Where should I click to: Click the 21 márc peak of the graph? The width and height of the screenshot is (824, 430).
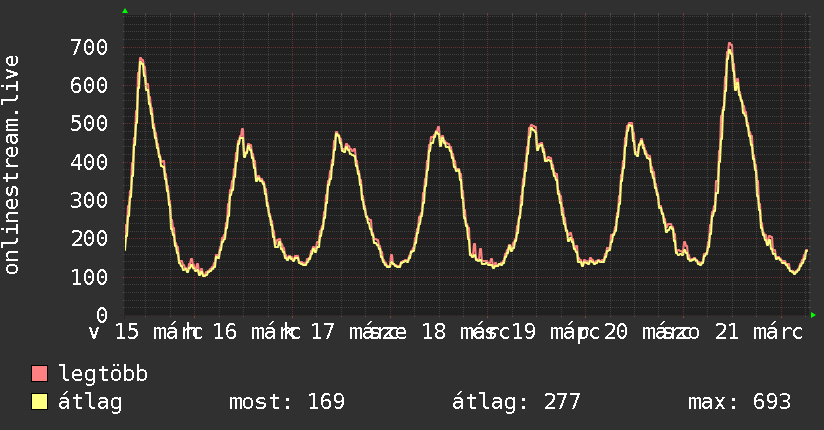tap(730, 46)
